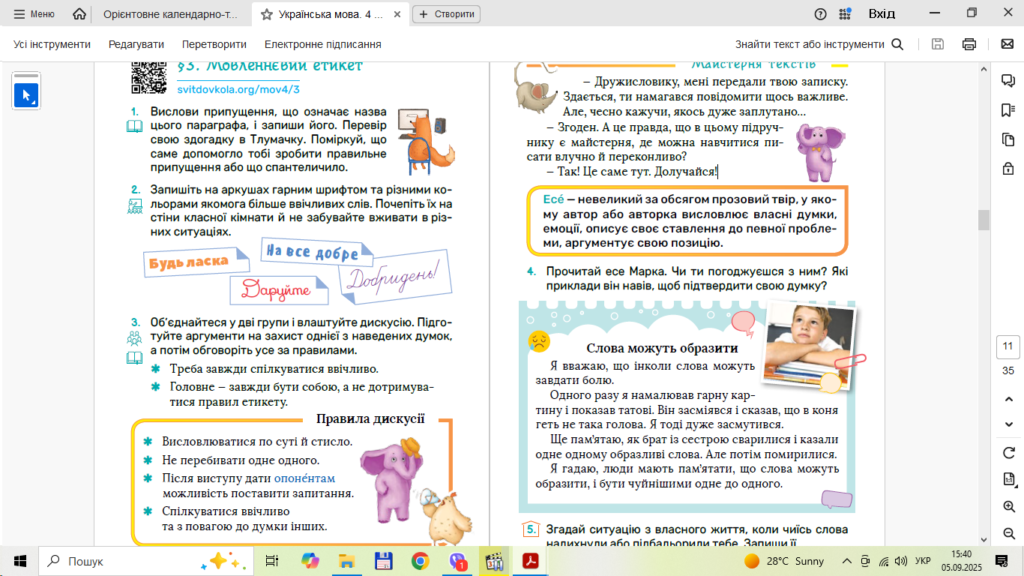The width and height of the screenshot is (1024, 576).
Task: Print the document via the printer icon
Action: tap(969, 44)
